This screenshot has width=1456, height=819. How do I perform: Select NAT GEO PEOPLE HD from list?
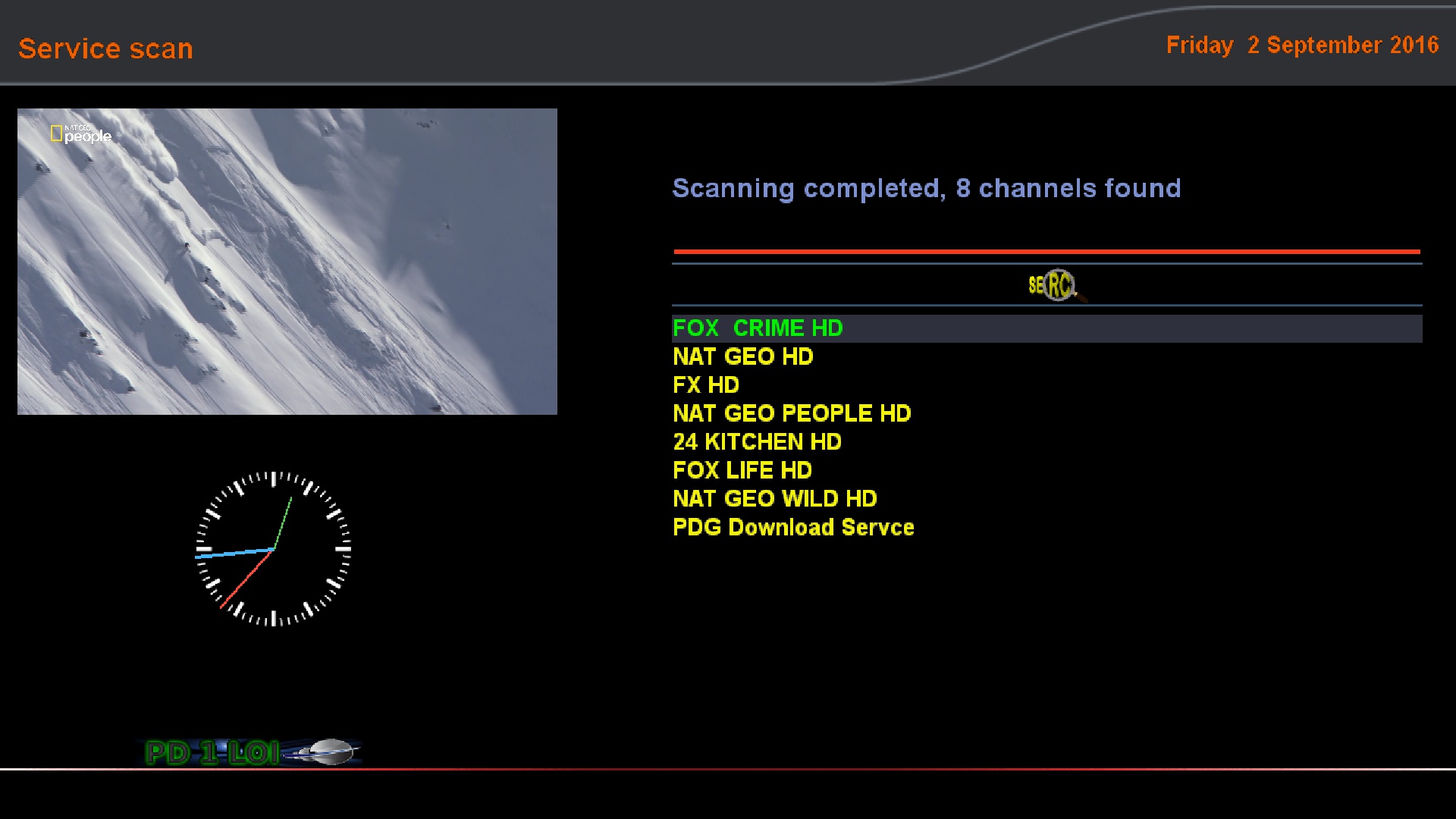point(791,413)
